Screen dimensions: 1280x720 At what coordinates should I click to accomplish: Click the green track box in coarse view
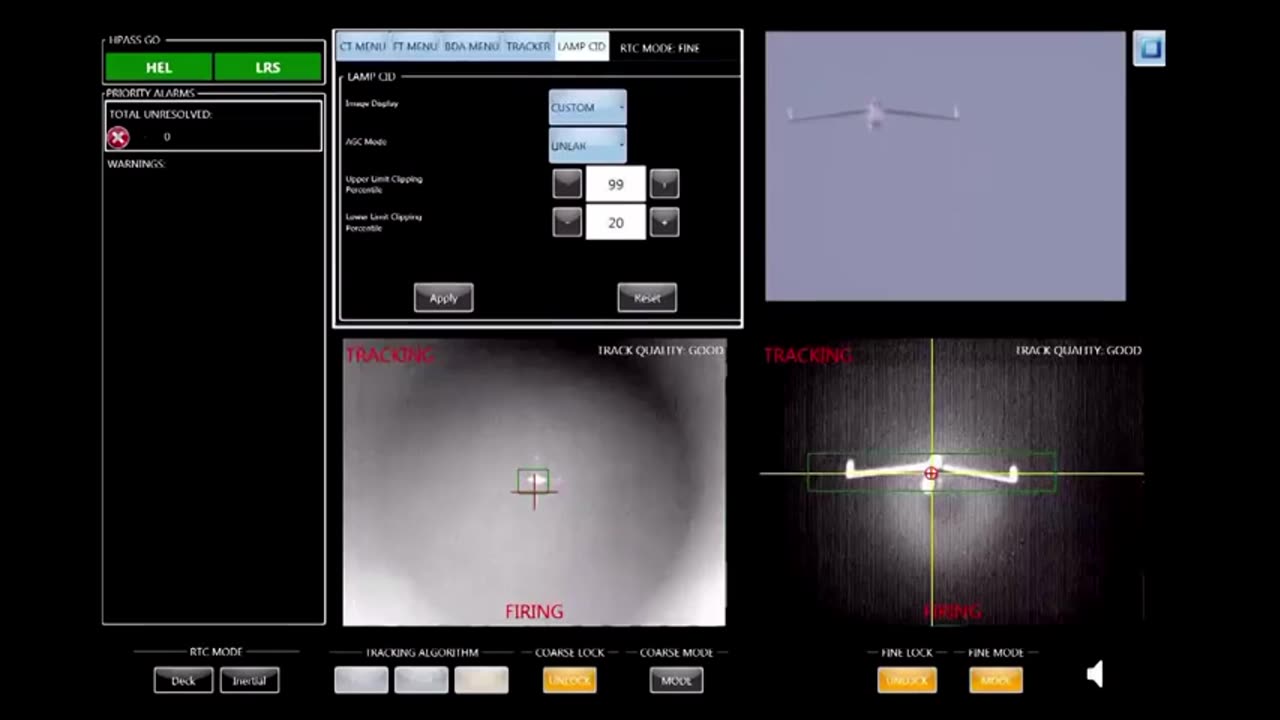[x=533, y=481]
